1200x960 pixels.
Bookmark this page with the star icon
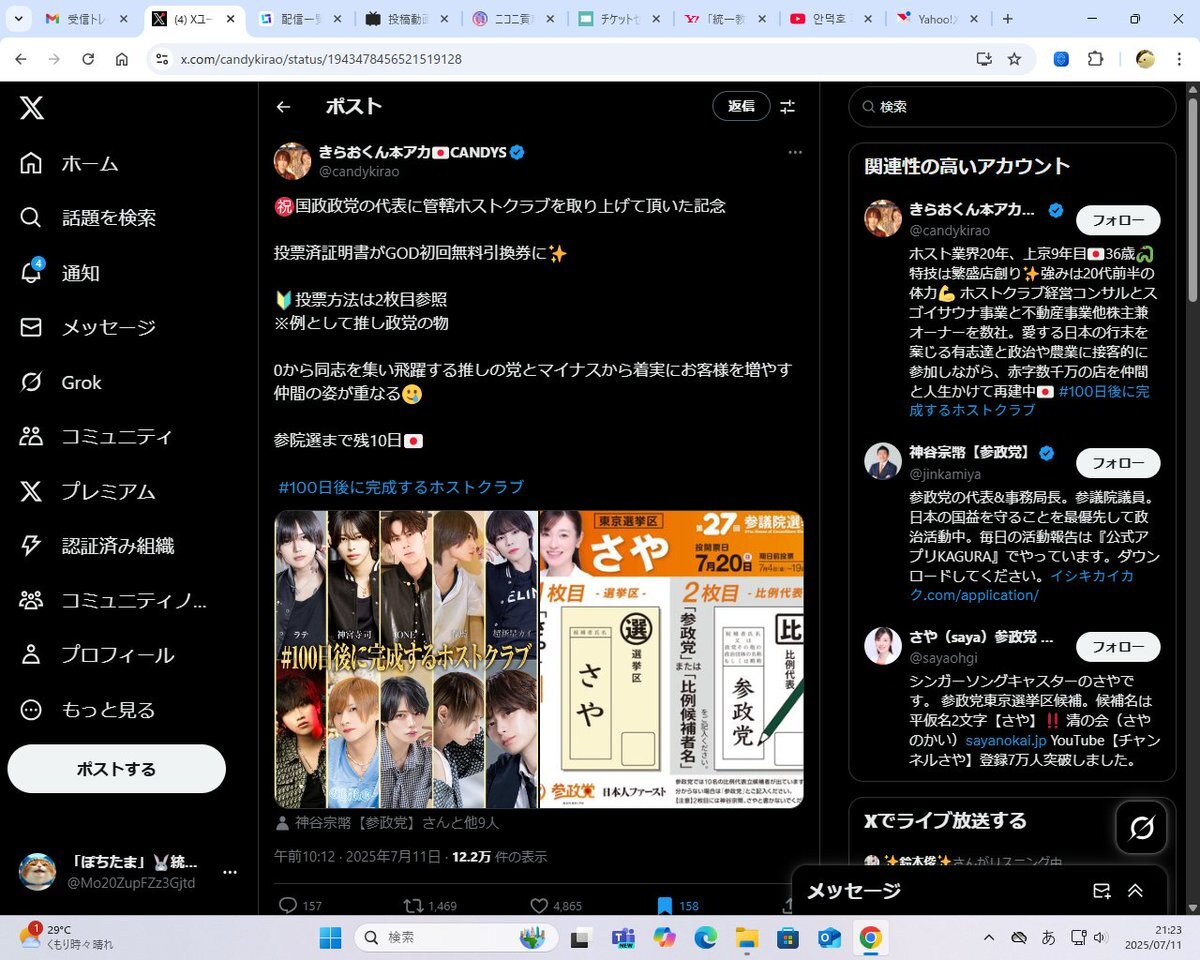pyautogui.click(x=1014, y=59)
